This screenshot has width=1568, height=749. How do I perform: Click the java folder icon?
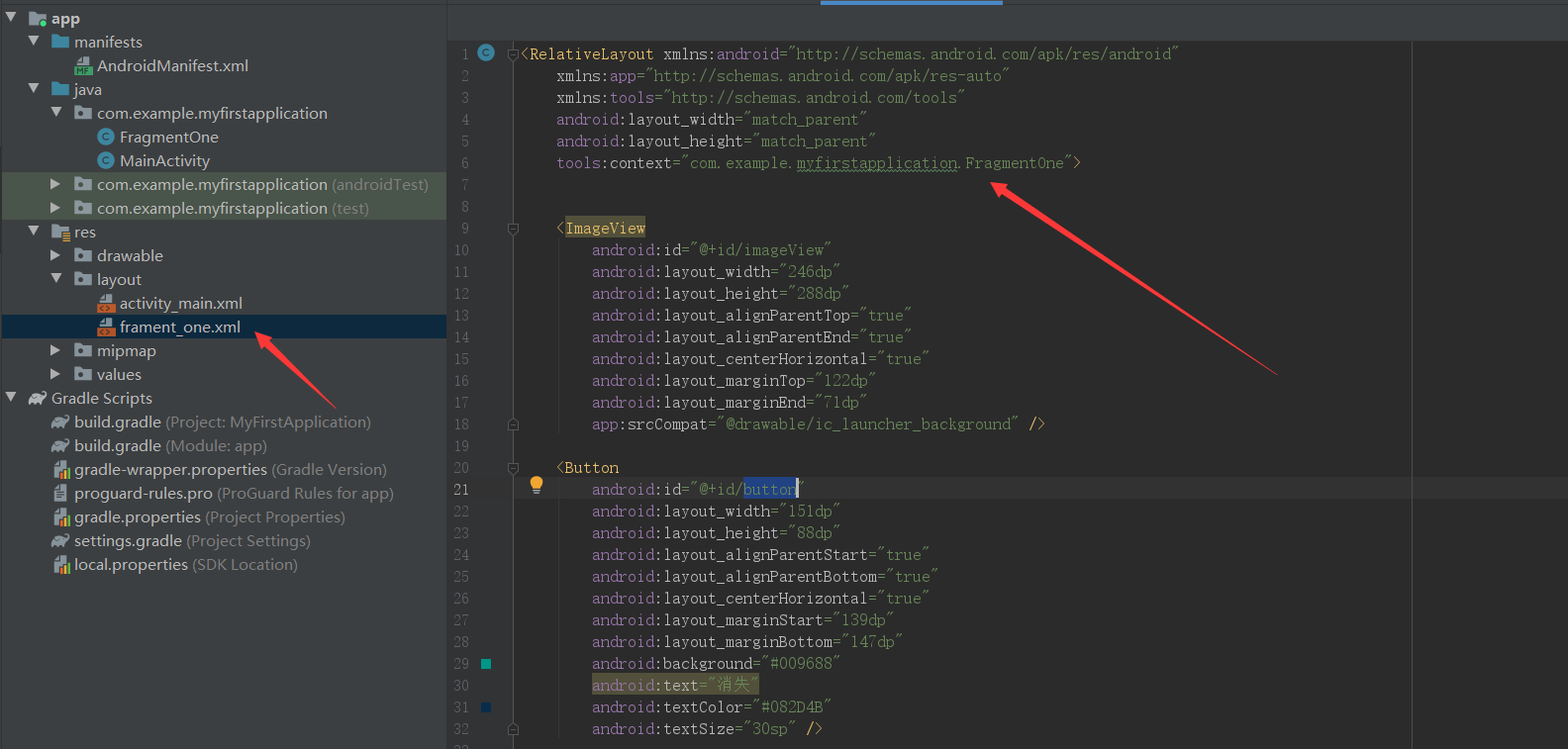click(60, 89)
